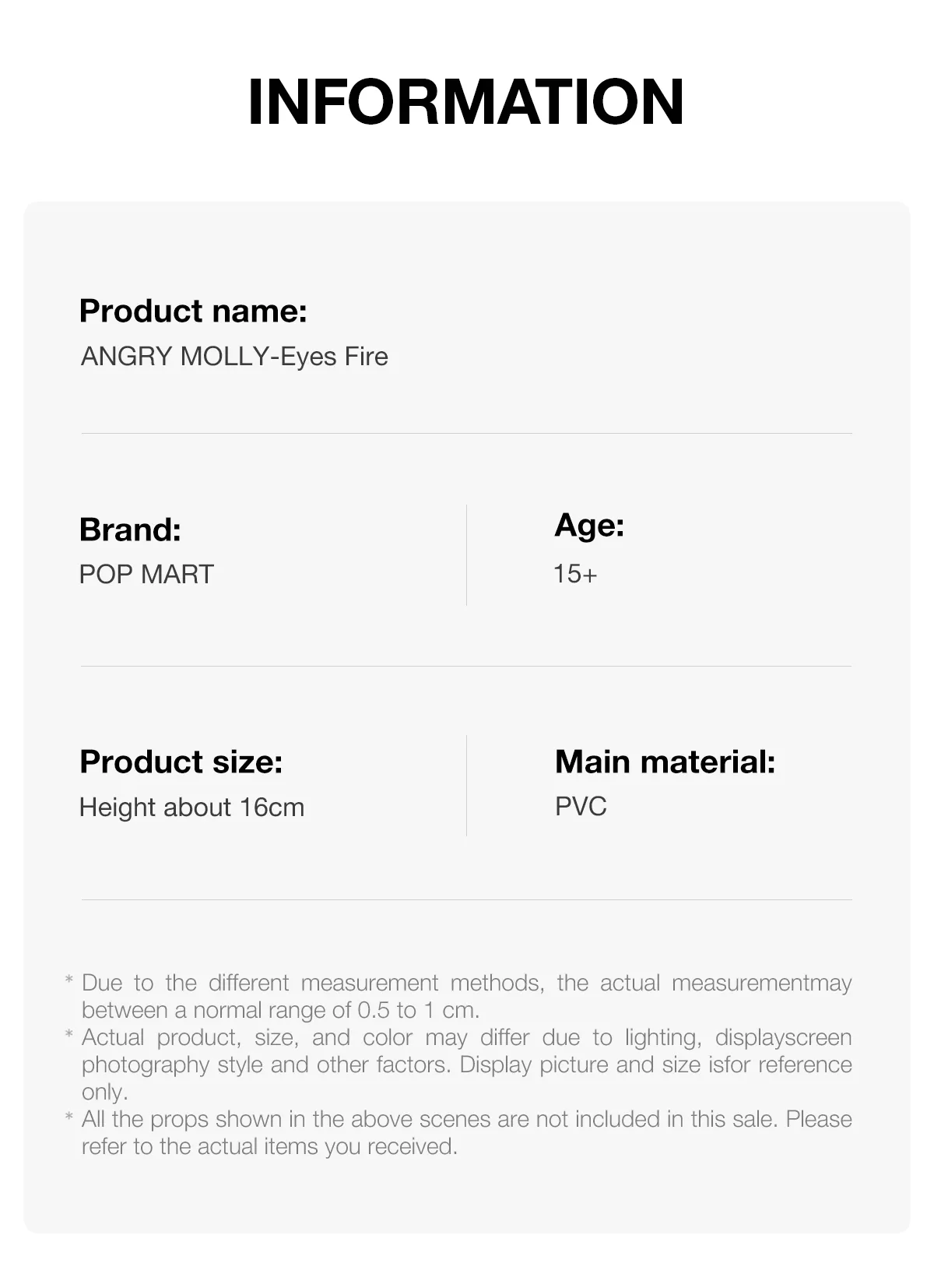The width and height of the screenshot is (934, 1288).
Task: Click the lighting and color disclaimer note
Action: [466, 1065]
